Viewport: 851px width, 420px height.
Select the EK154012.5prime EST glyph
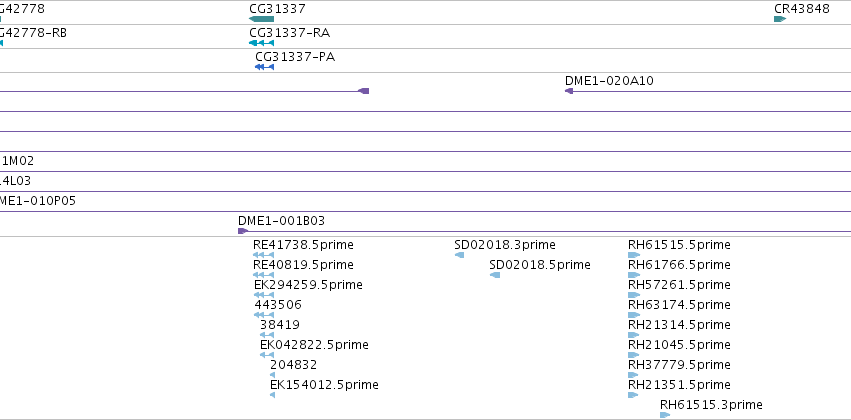click(x=272, y=395)
